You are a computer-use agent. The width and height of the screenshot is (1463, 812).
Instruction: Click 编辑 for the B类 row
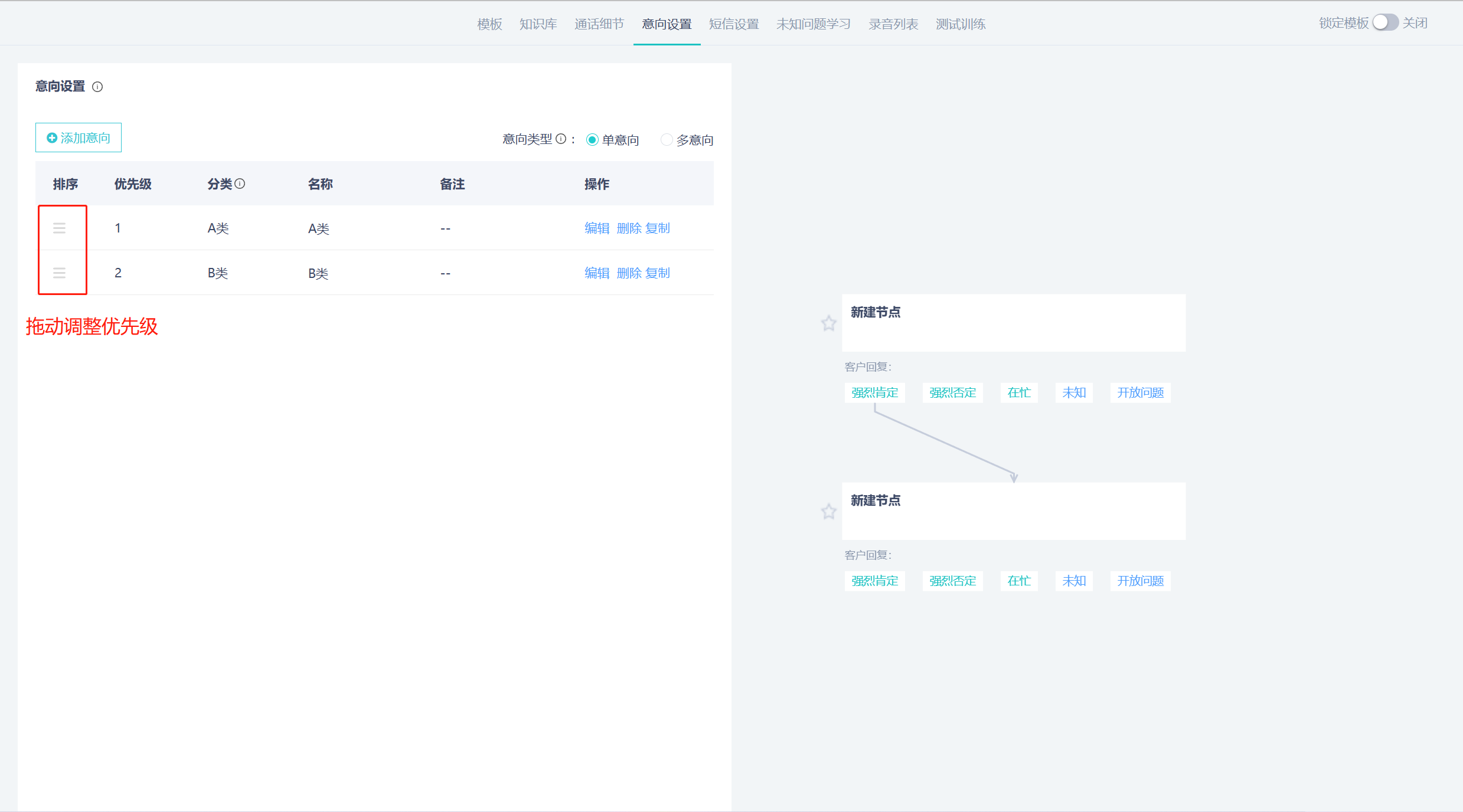click(x=597, y=273)
